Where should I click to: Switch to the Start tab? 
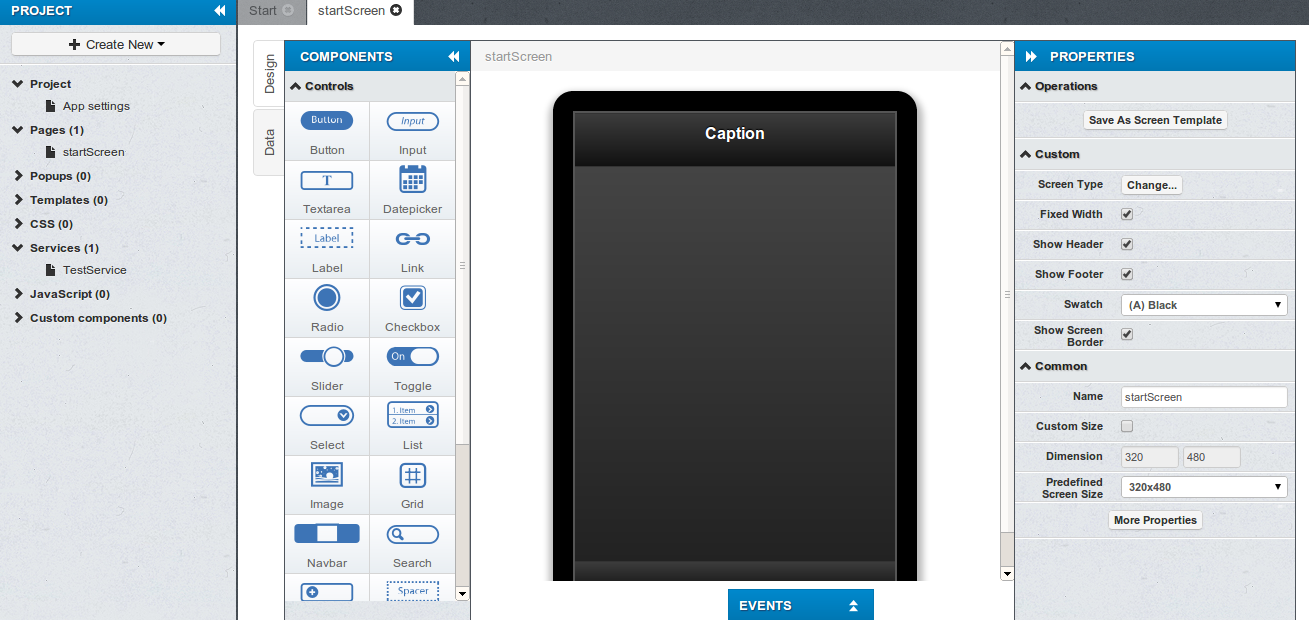263,10
